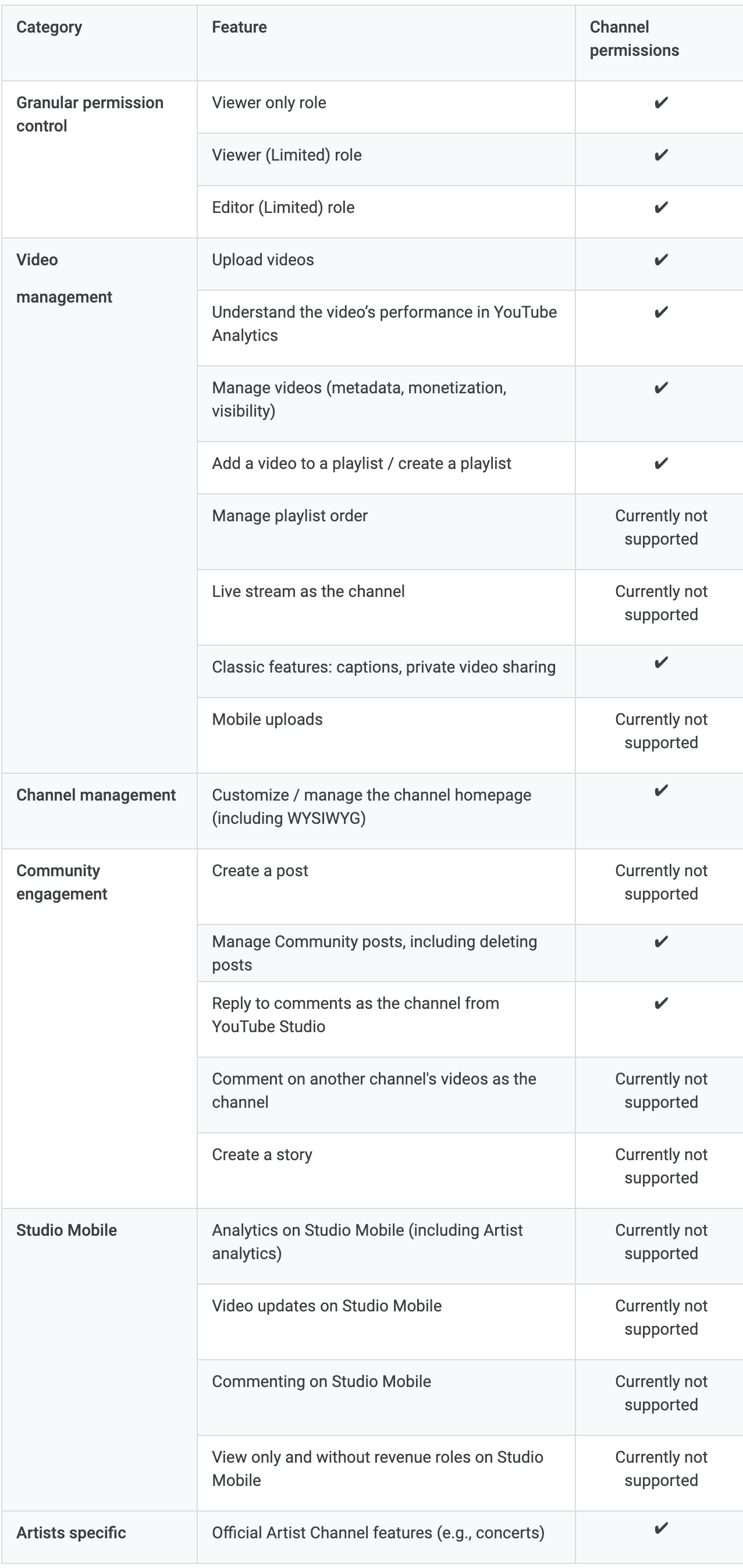The width and height of the screenshot is (743, 1568).
Task: Click checkmark for Official Artist Channel features
Action: tap(661, 1528)
